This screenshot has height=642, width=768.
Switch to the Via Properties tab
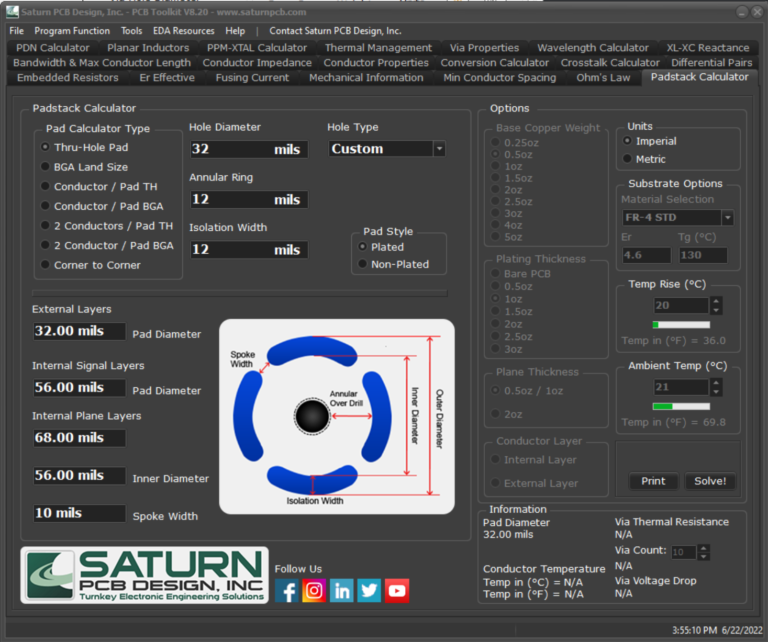(484, 47)
